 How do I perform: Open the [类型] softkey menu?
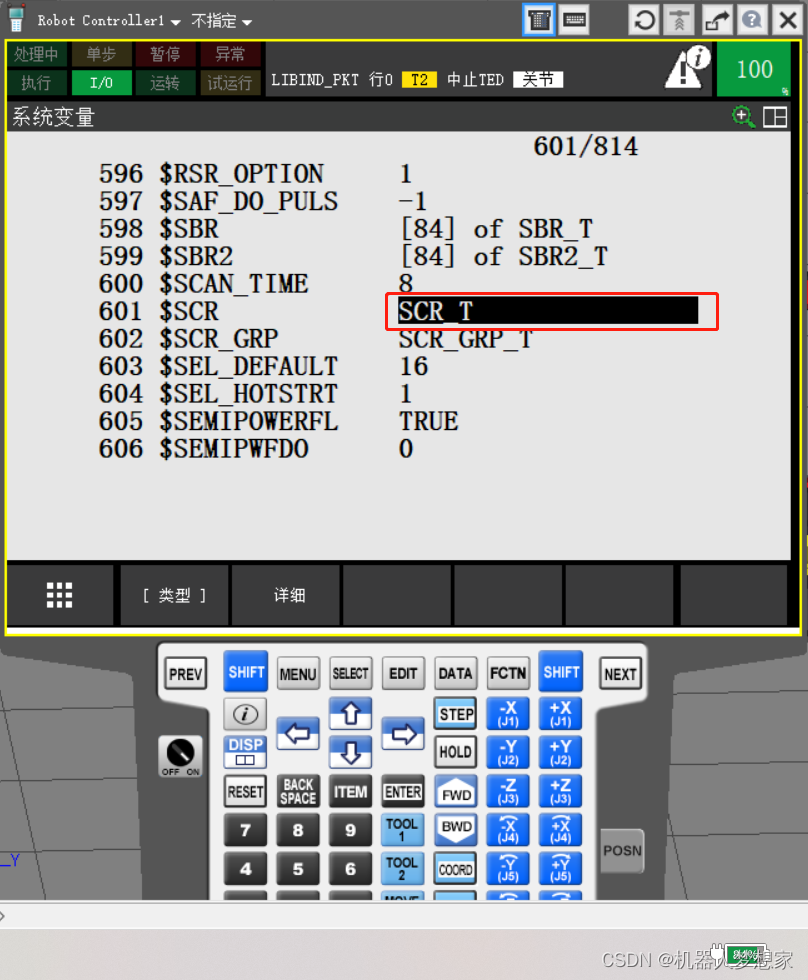coord(174,595)
